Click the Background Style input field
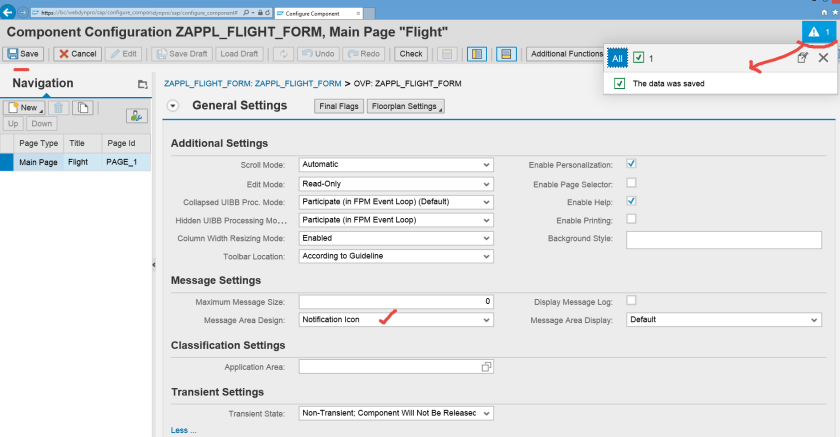Image resolution: width=840 pixels, height=437 pixels. coord(723,239)
